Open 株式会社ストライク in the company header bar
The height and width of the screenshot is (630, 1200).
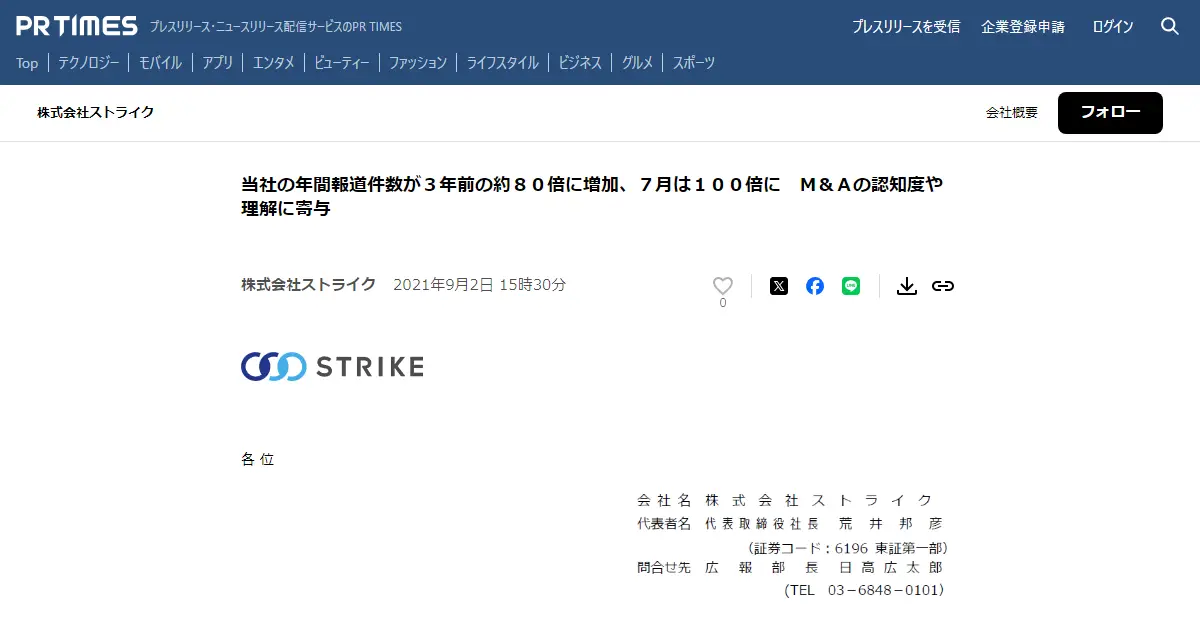point(96,113)
